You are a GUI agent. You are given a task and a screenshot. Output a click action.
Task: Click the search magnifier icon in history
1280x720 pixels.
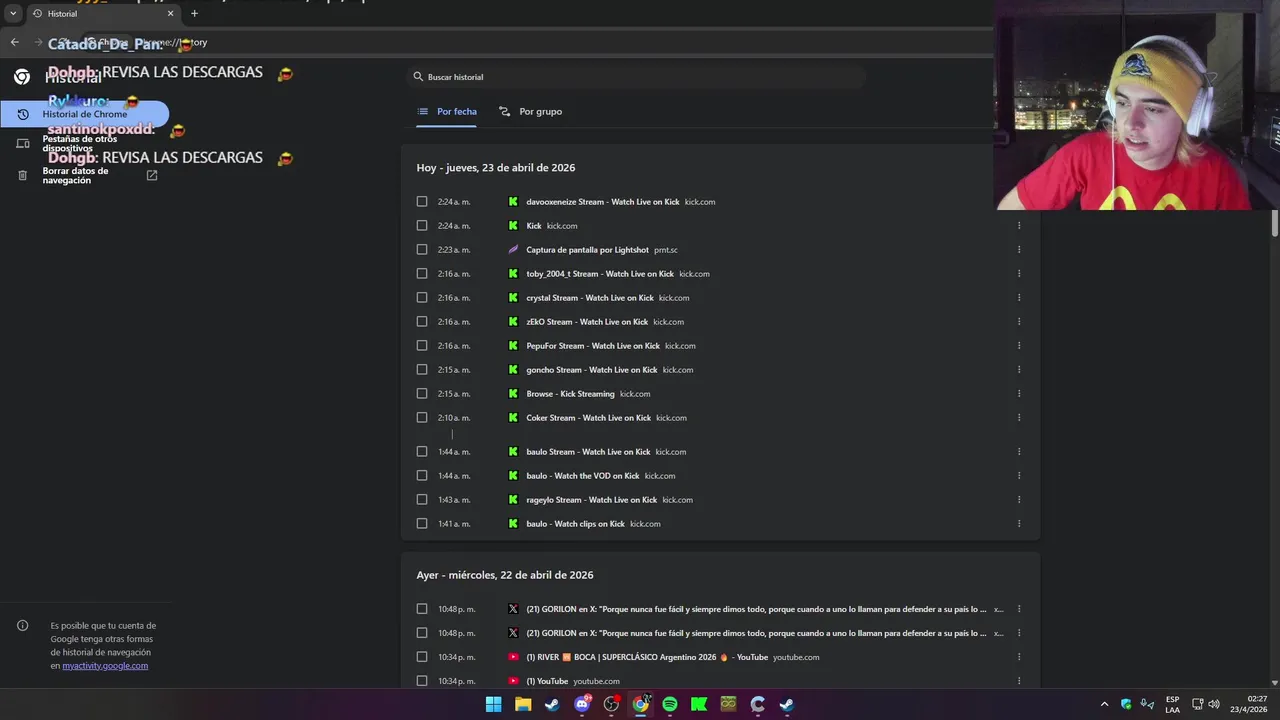coord(418,77)
